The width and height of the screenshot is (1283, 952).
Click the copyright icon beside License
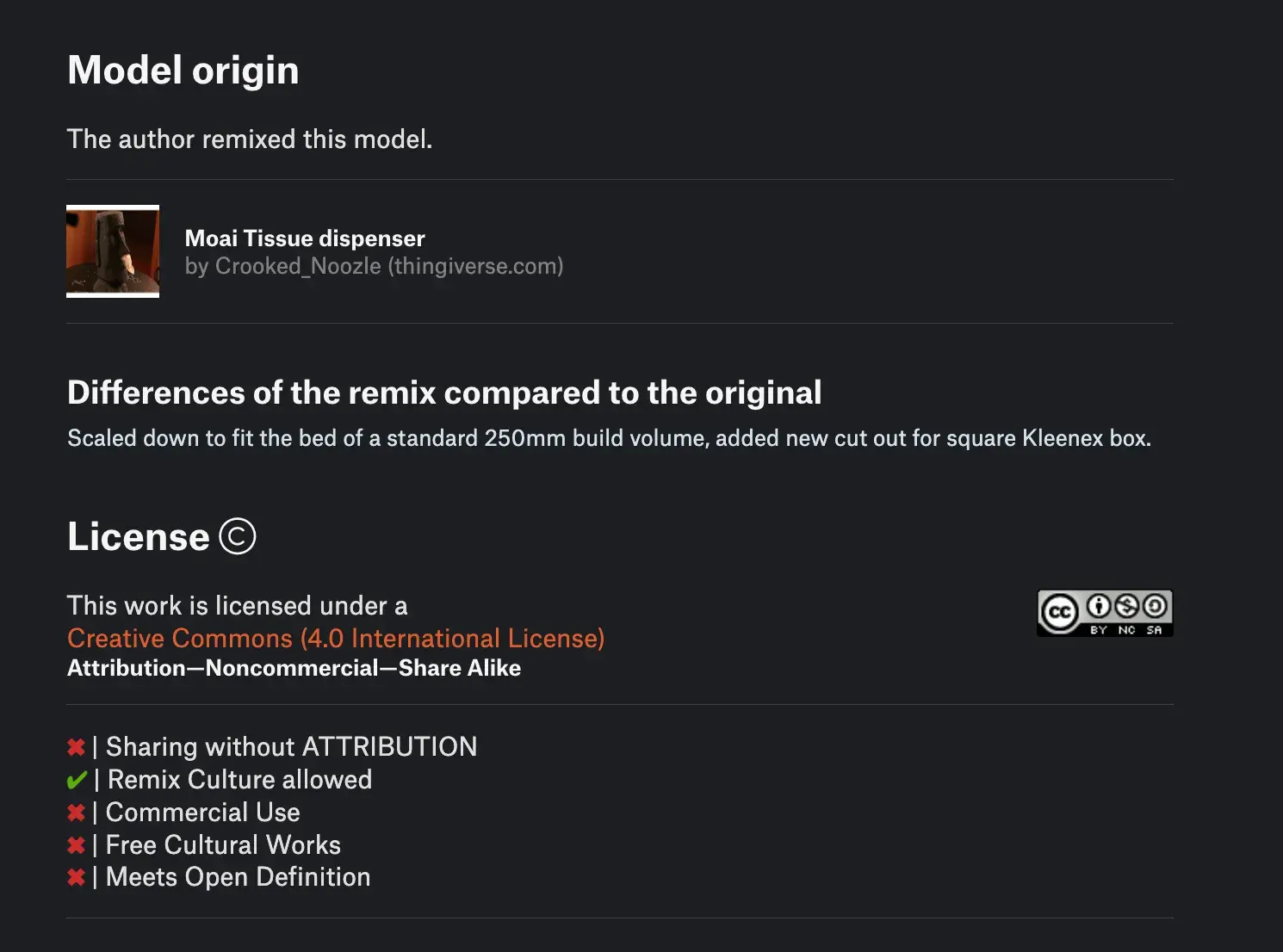tap(238, 536)
